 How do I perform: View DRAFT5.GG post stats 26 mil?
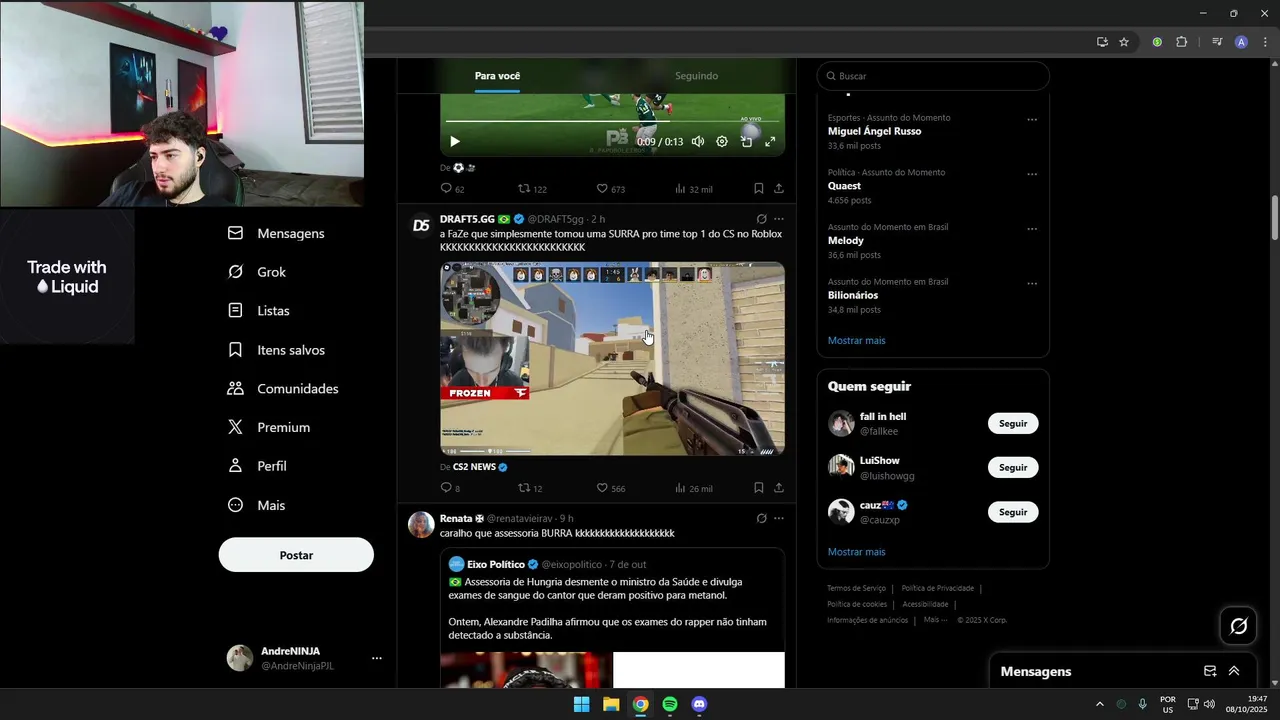click(x=693, y=488)
